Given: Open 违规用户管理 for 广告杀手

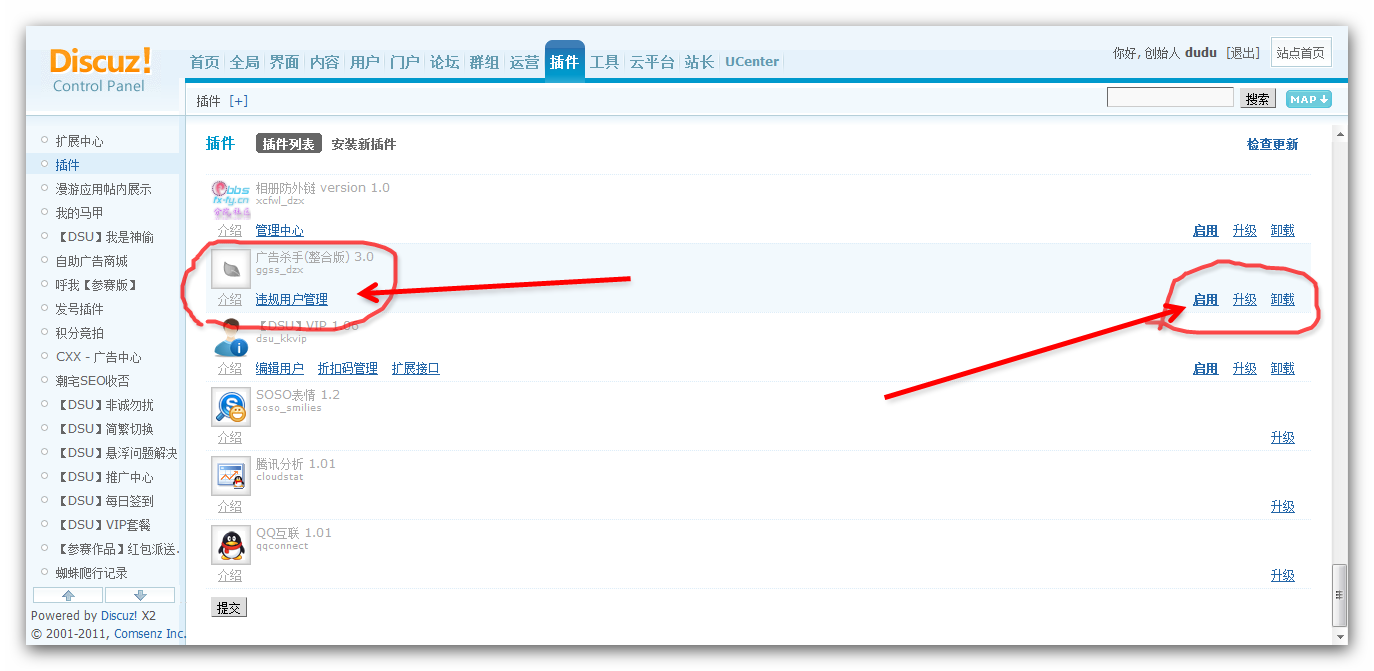Looking at the screenshot, I should (292, 300).
